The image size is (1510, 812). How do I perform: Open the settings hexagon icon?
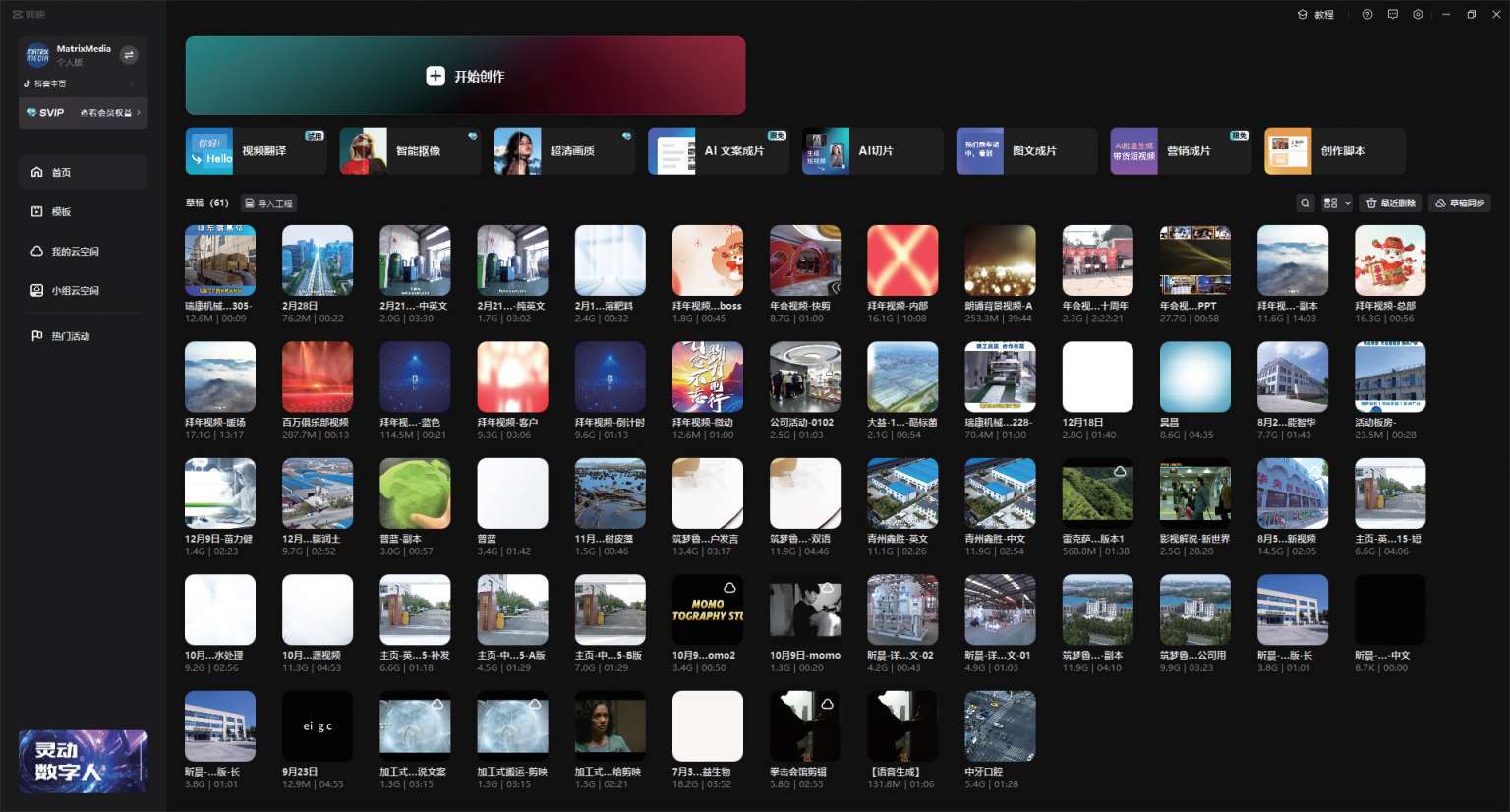[1418, 15]
